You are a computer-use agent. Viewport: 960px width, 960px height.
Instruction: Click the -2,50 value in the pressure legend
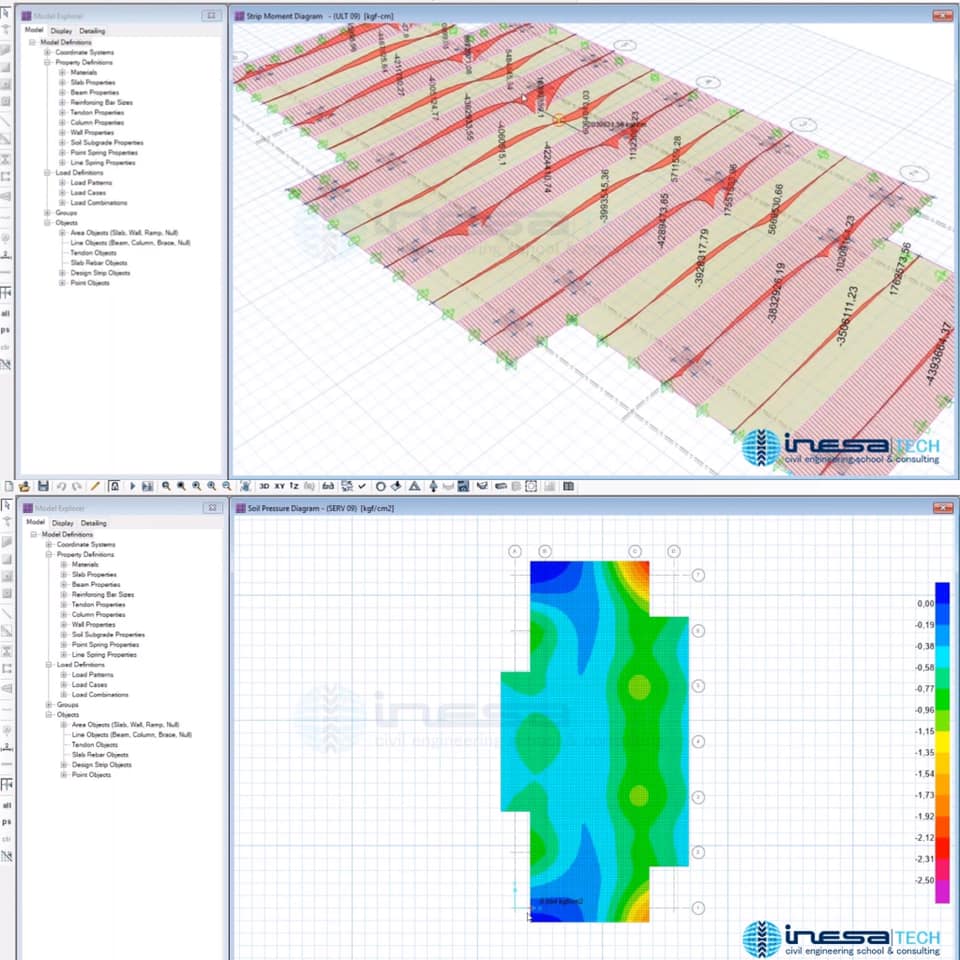point(924,880)
